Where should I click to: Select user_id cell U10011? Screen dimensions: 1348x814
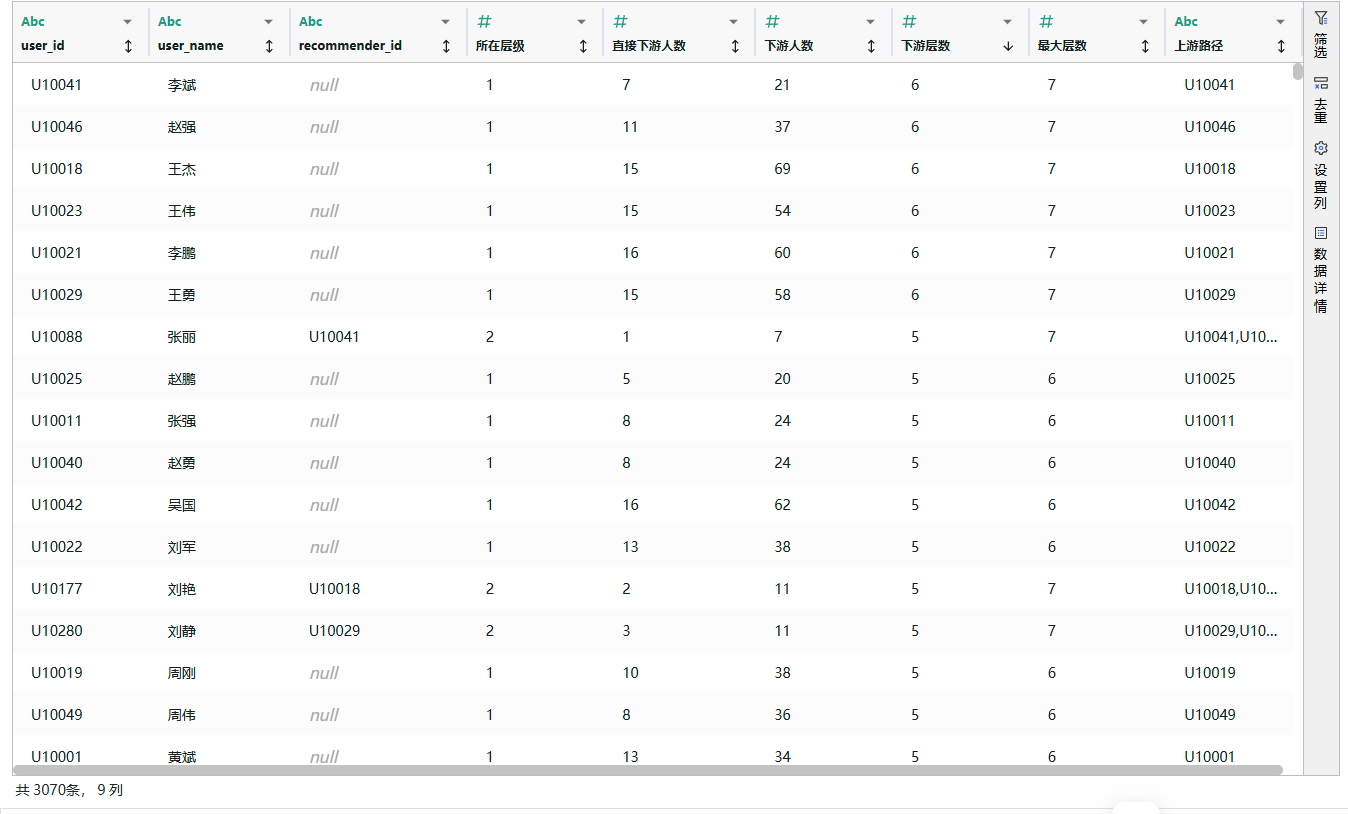coord(56,421)
